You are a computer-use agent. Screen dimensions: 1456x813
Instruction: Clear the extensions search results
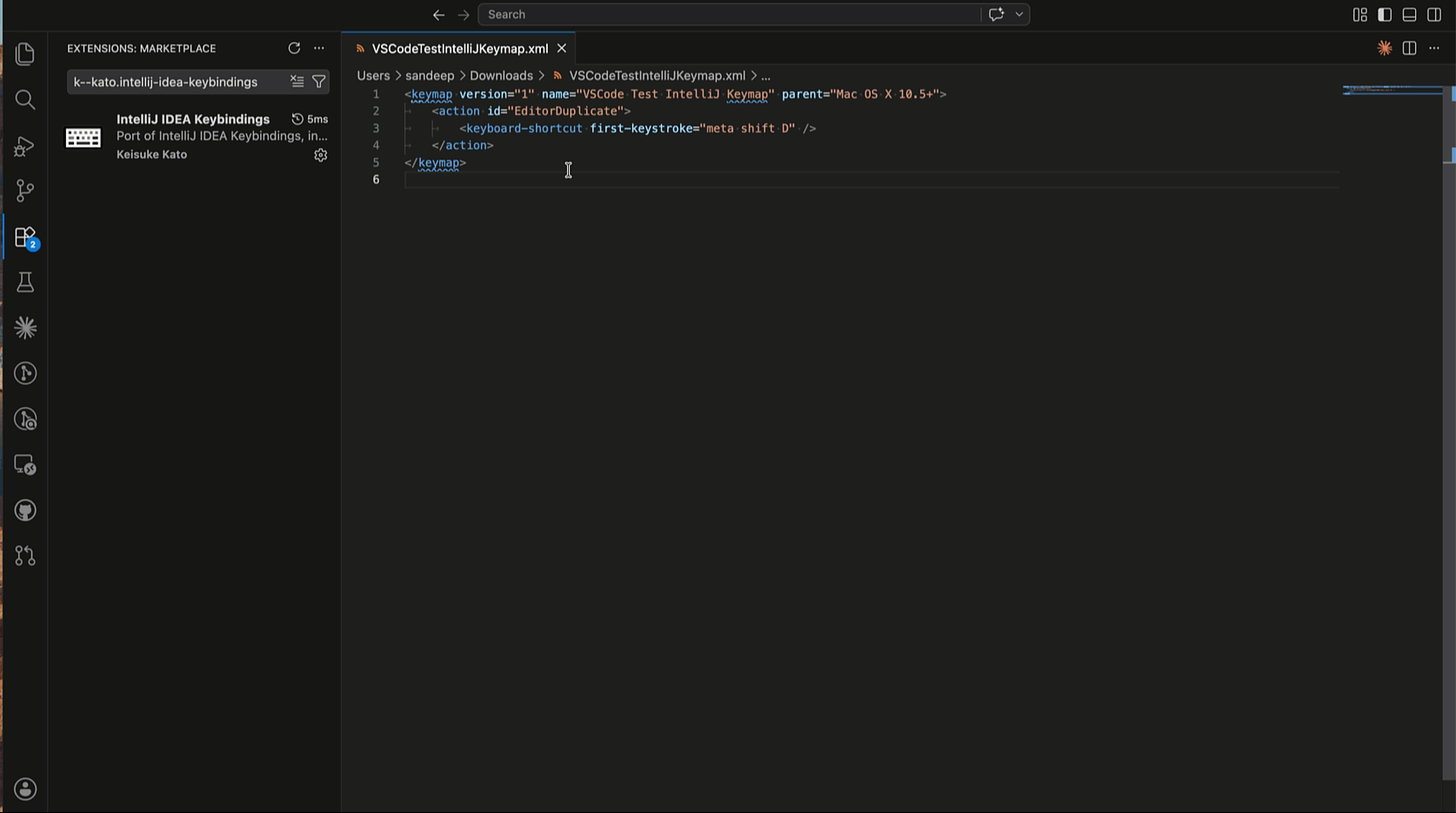(297, 82)
